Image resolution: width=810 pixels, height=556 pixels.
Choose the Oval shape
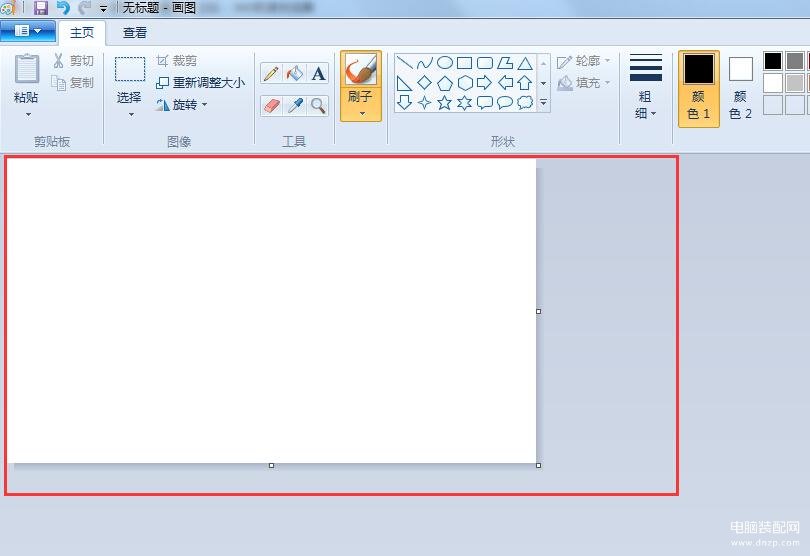tap(445, 63)
